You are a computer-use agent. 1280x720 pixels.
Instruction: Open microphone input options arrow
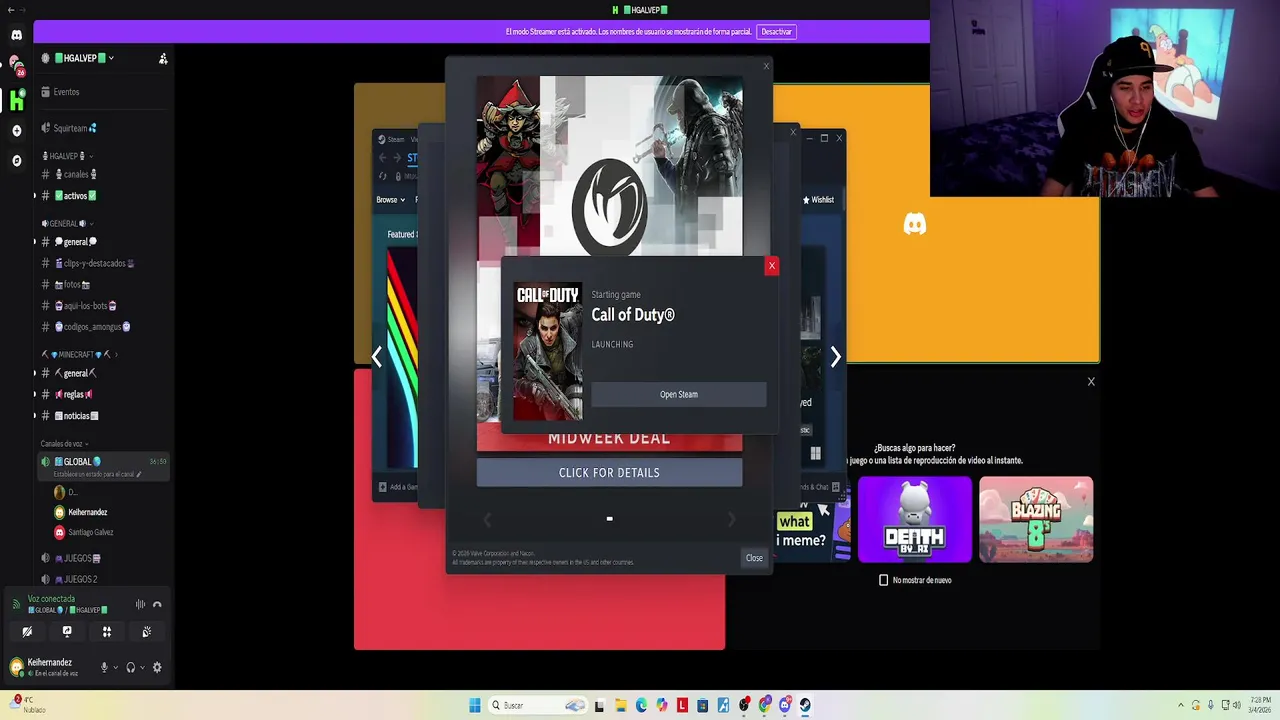[x=115, y=668]
